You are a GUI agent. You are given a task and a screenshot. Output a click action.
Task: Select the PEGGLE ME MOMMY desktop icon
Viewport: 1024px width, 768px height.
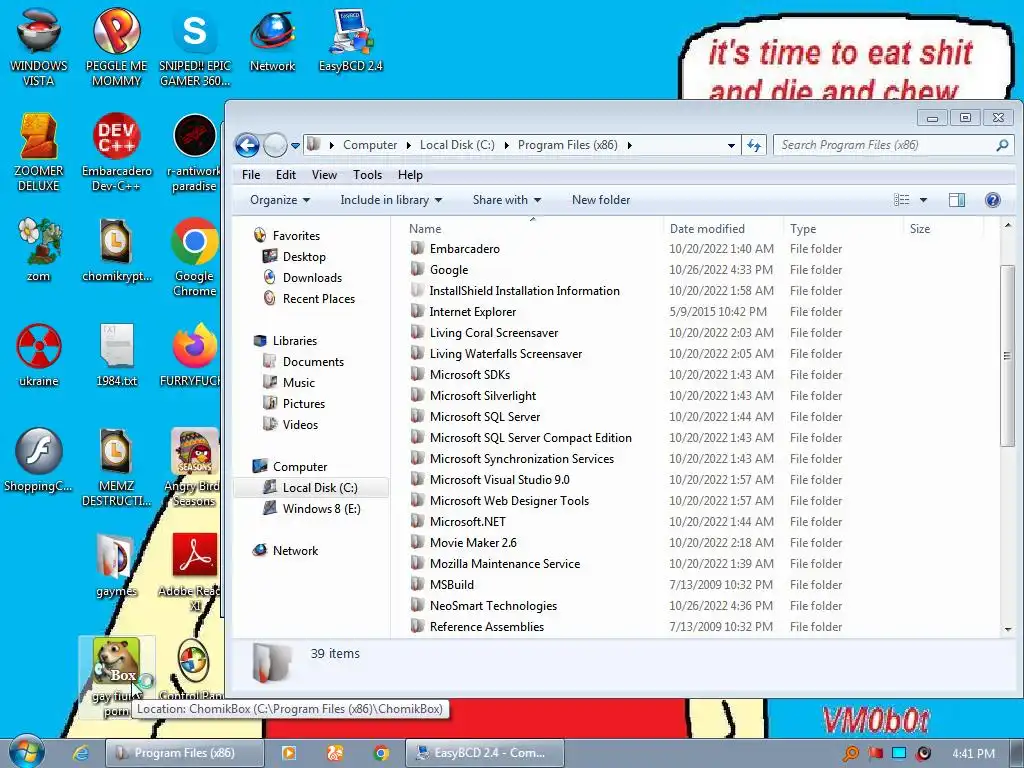pyautogui.click(x=116, y=47)
